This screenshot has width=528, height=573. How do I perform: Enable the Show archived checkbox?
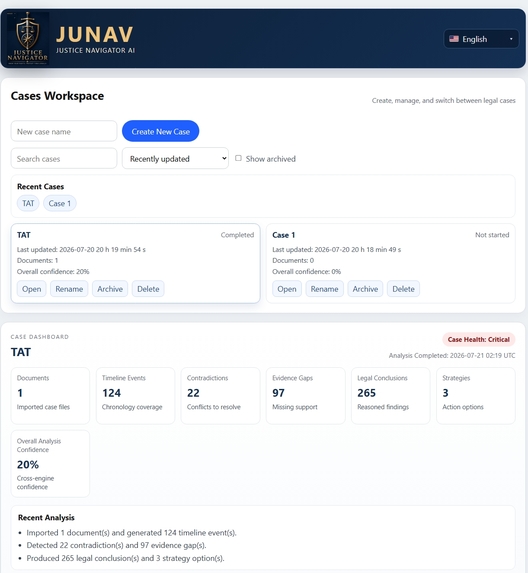(238, 158)
